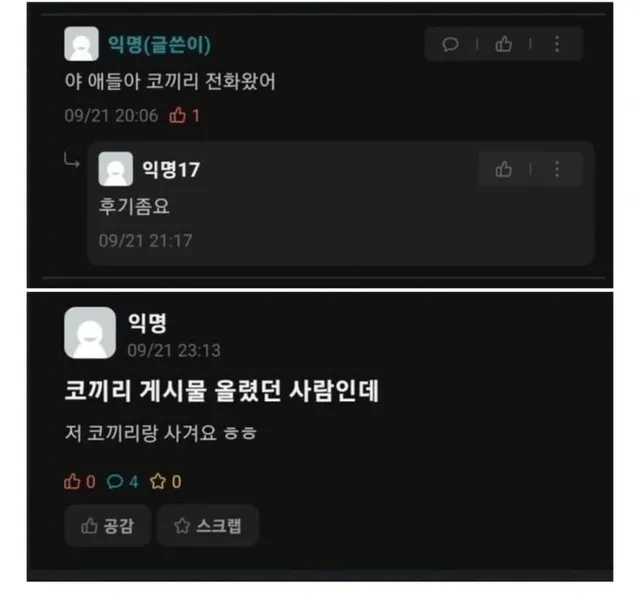Click the 익명17 username
This screenshot has height=596, width=640.
171,169
